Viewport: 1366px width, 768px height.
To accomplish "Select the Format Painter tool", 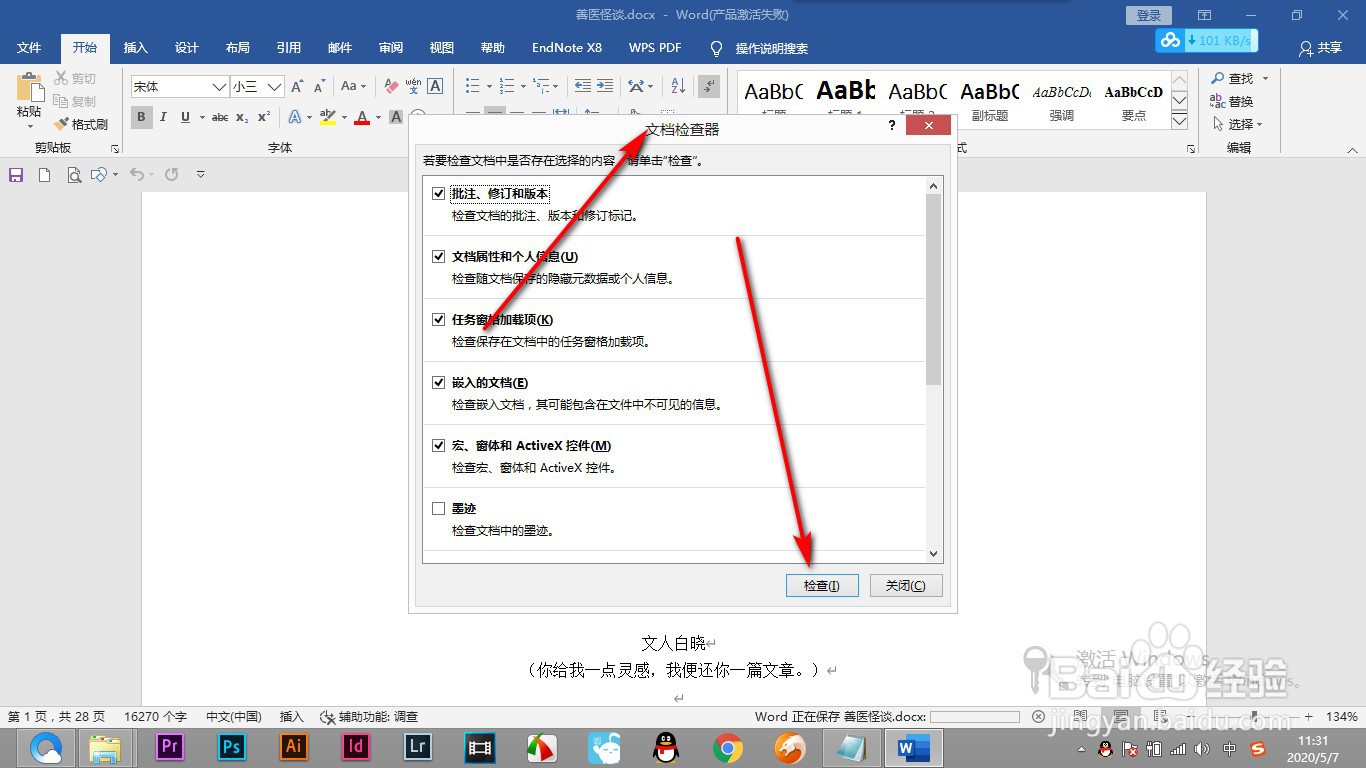I will click(80, 124).
